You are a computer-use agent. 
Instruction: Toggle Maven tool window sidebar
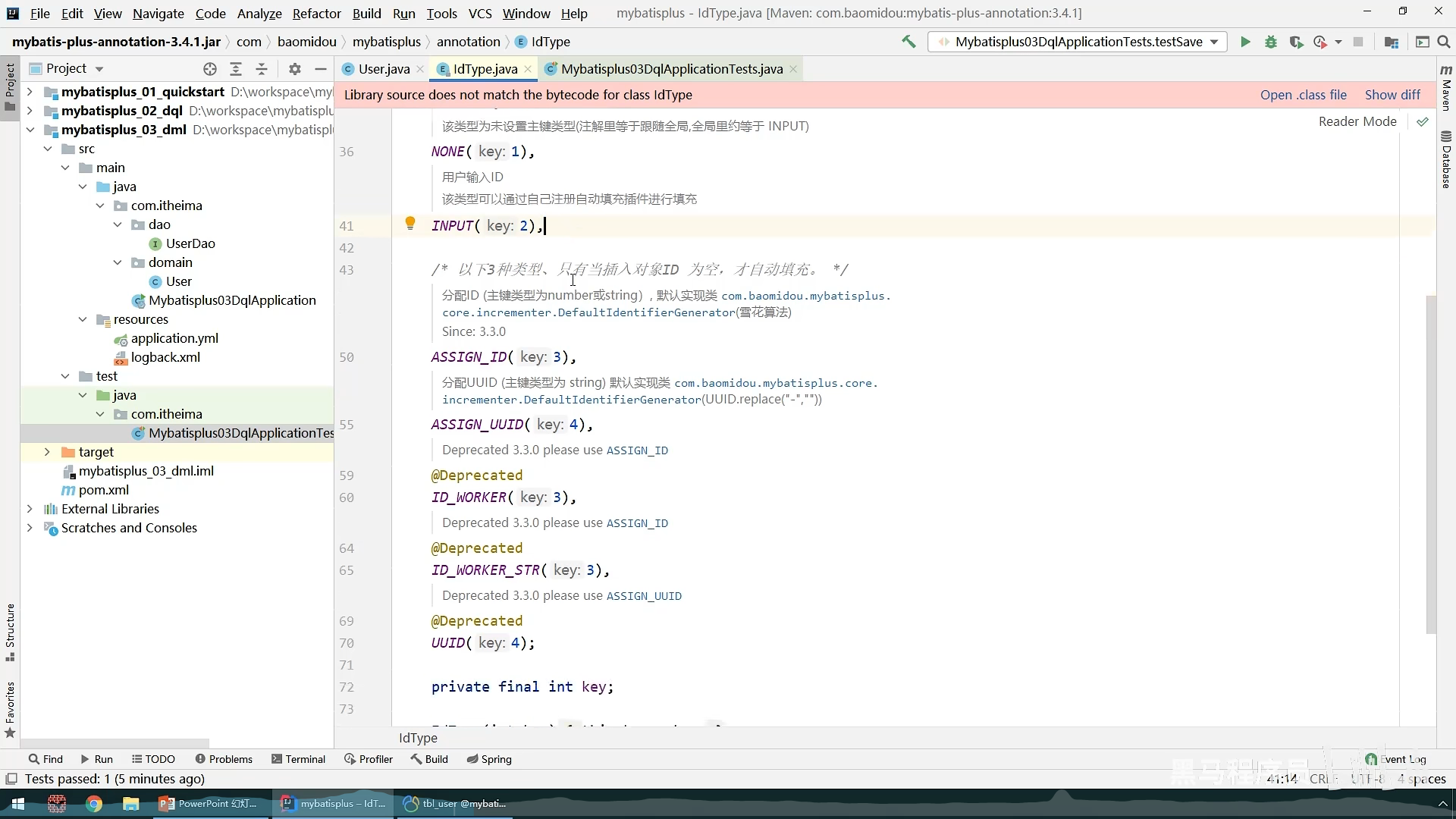point(1446,87)
